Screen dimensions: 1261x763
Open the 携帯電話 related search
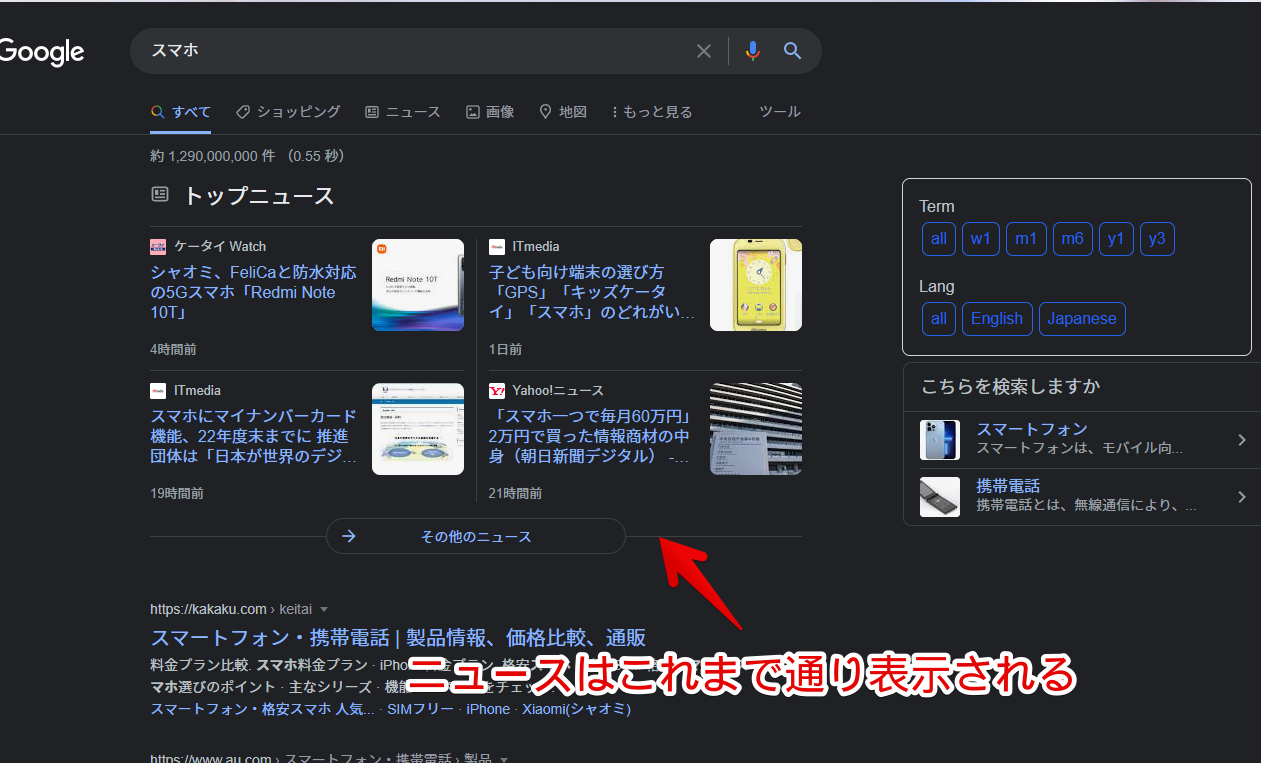click(1008, 486)
